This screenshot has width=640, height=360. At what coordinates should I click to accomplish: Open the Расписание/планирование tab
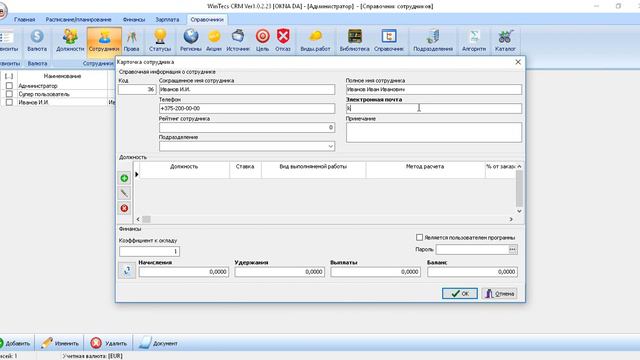coord(78,19)
